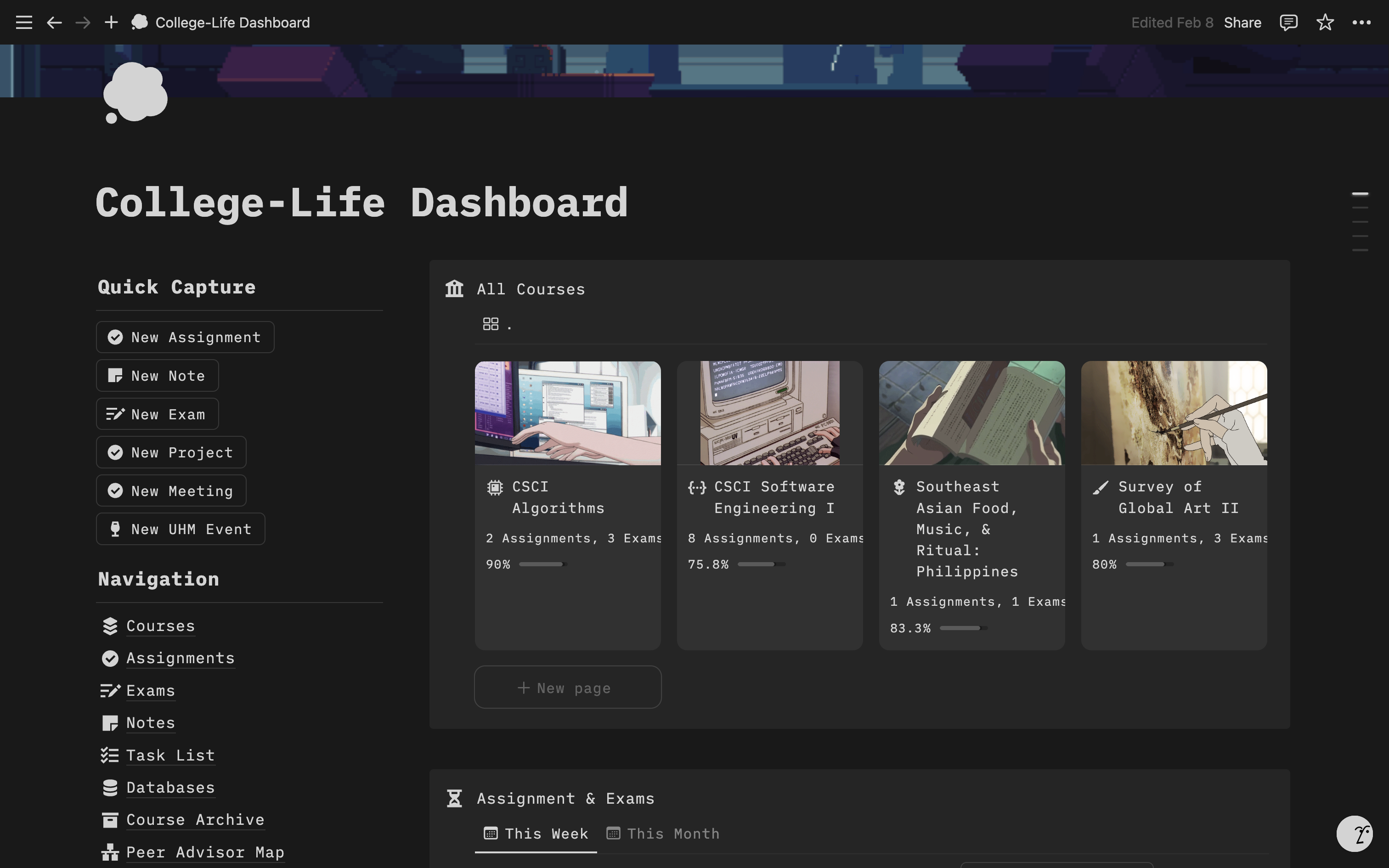
Task: Favorite this page with the star icon
Action: (1325, 23)
